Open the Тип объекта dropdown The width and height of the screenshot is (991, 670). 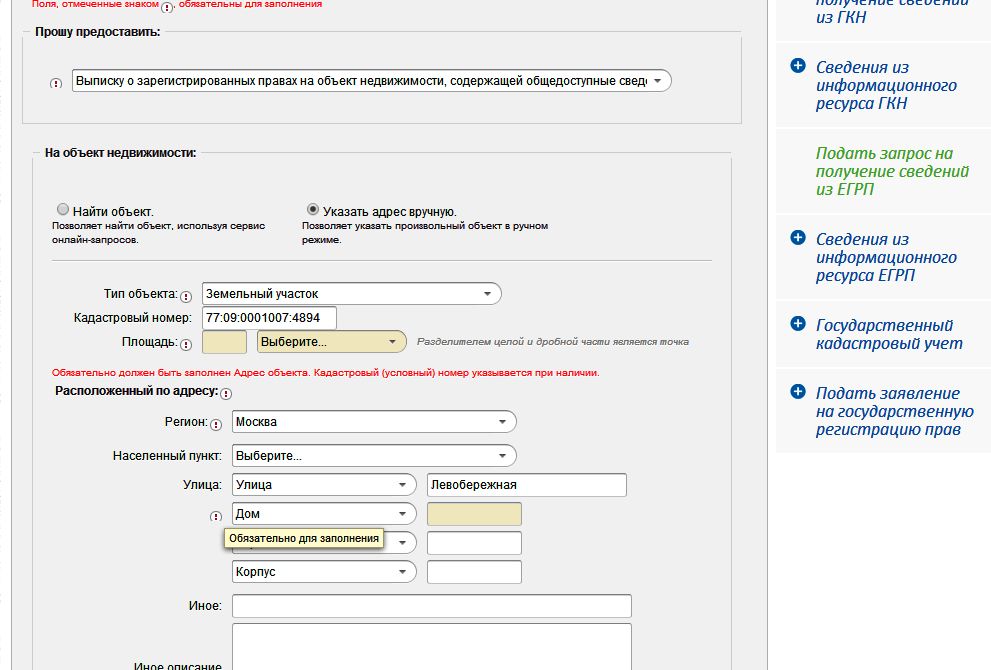[x=351, y=294]
